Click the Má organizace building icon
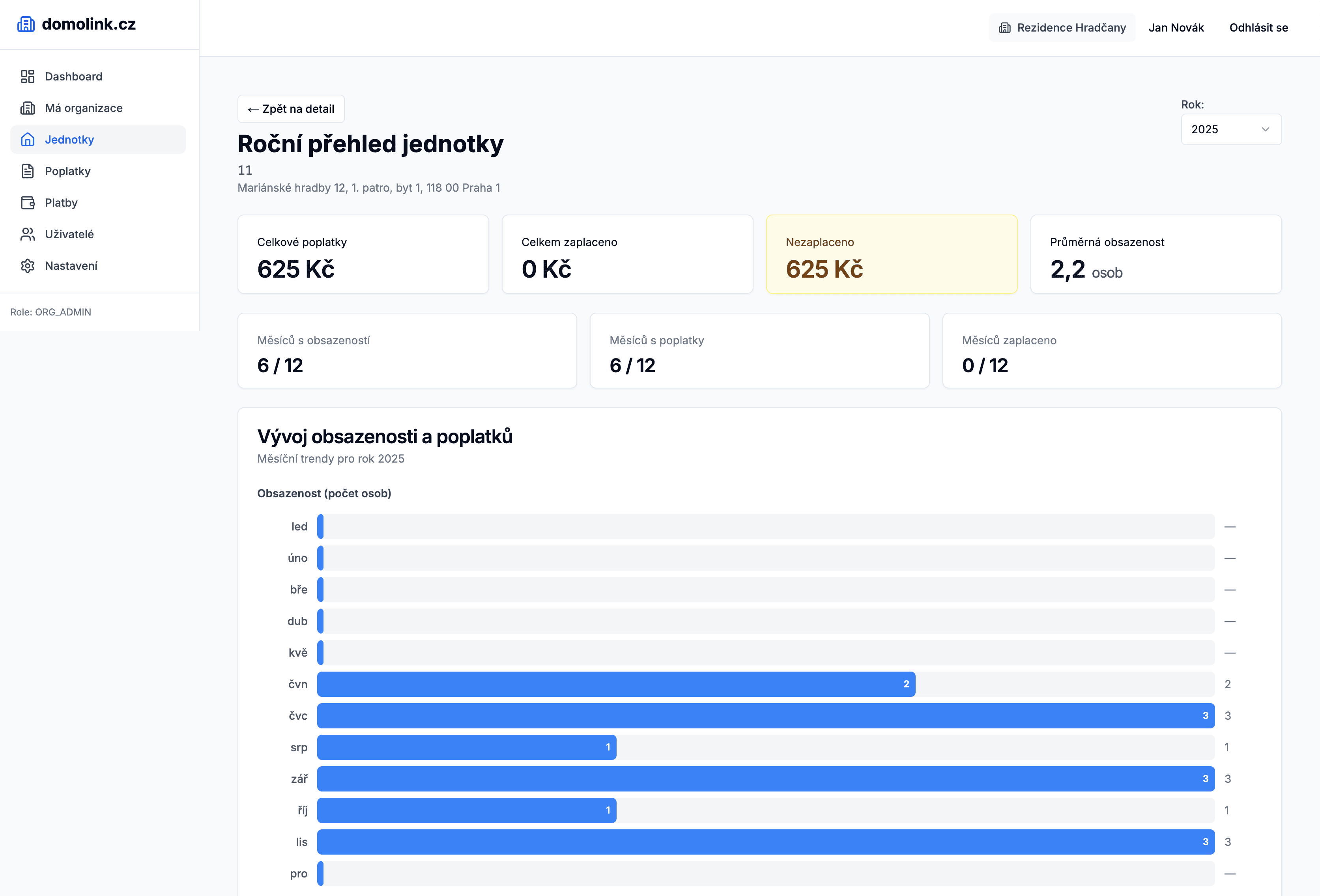This screenshot has width=1320, height=896. point(27,108)
